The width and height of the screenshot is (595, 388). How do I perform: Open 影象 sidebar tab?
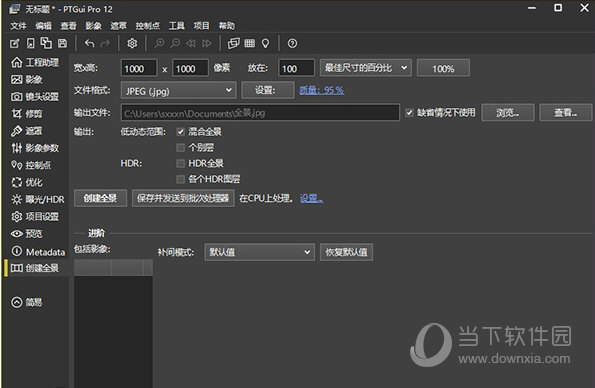click(27, 79)
